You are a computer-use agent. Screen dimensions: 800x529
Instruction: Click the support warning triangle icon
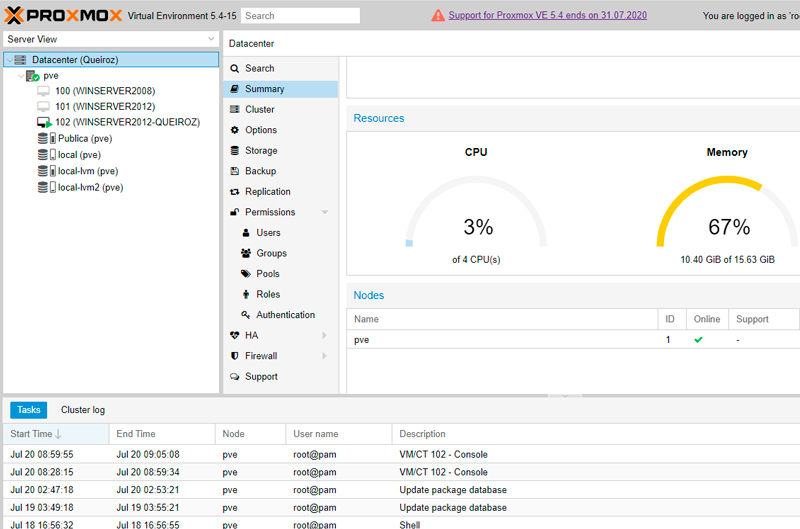tap(438, 16)
